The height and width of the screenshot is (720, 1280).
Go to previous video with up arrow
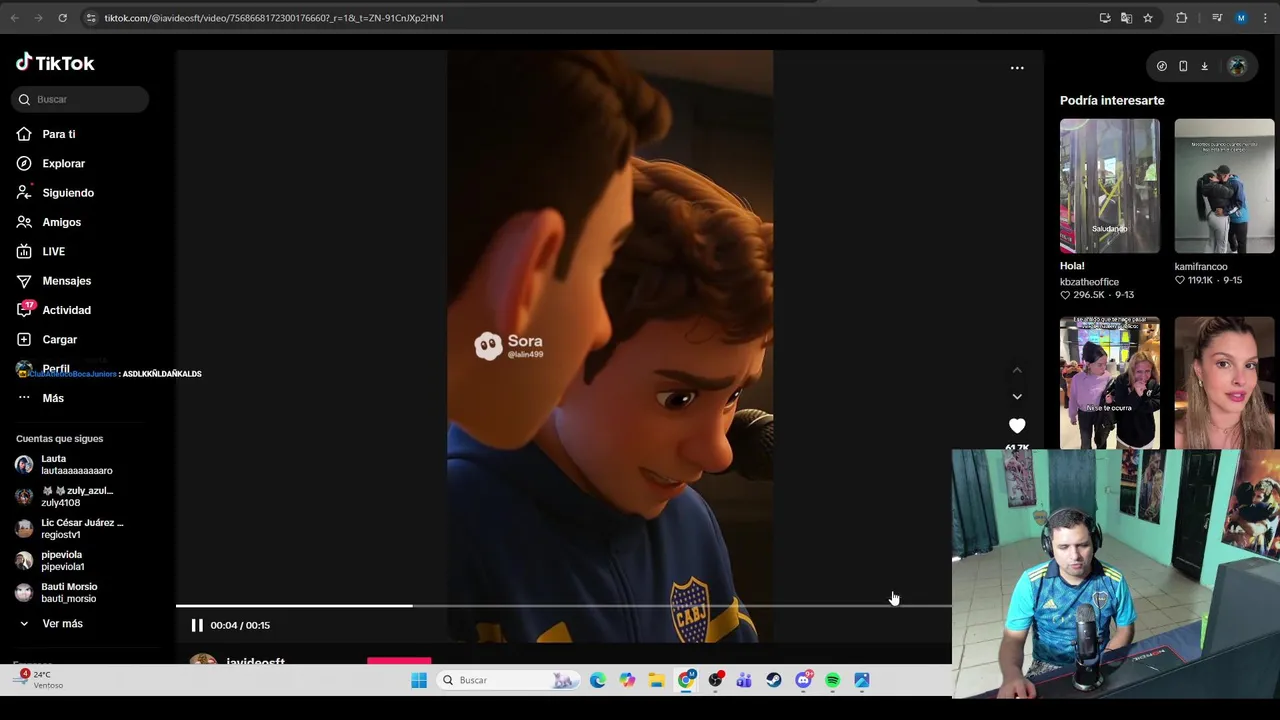1017,370
